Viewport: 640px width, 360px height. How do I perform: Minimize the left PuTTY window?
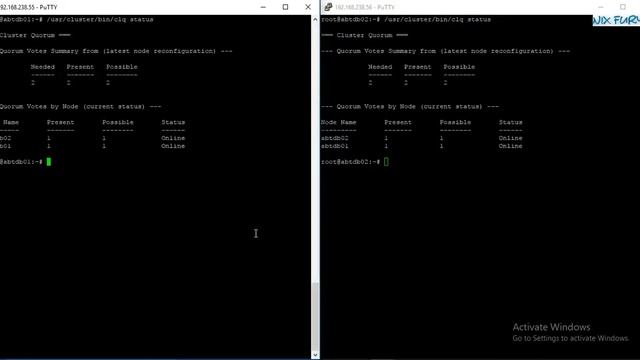263,7
